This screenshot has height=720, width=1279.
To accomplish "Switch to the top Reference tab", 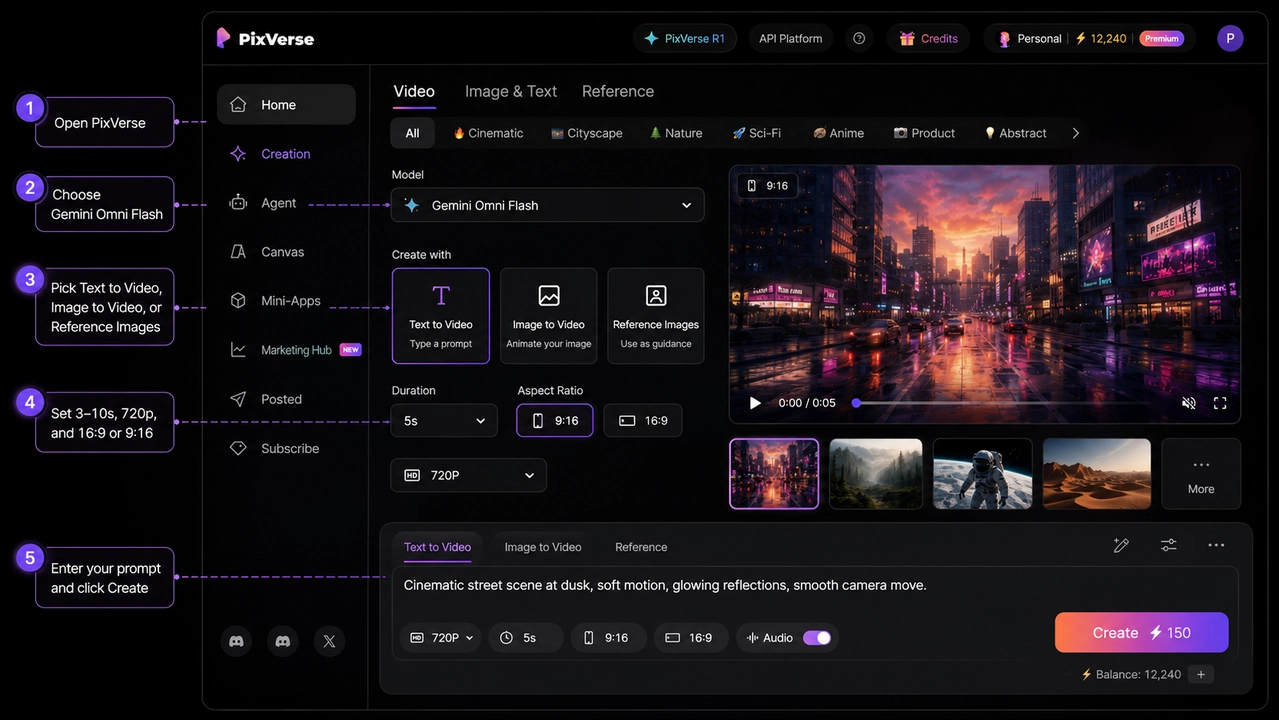I will point(618,91).
